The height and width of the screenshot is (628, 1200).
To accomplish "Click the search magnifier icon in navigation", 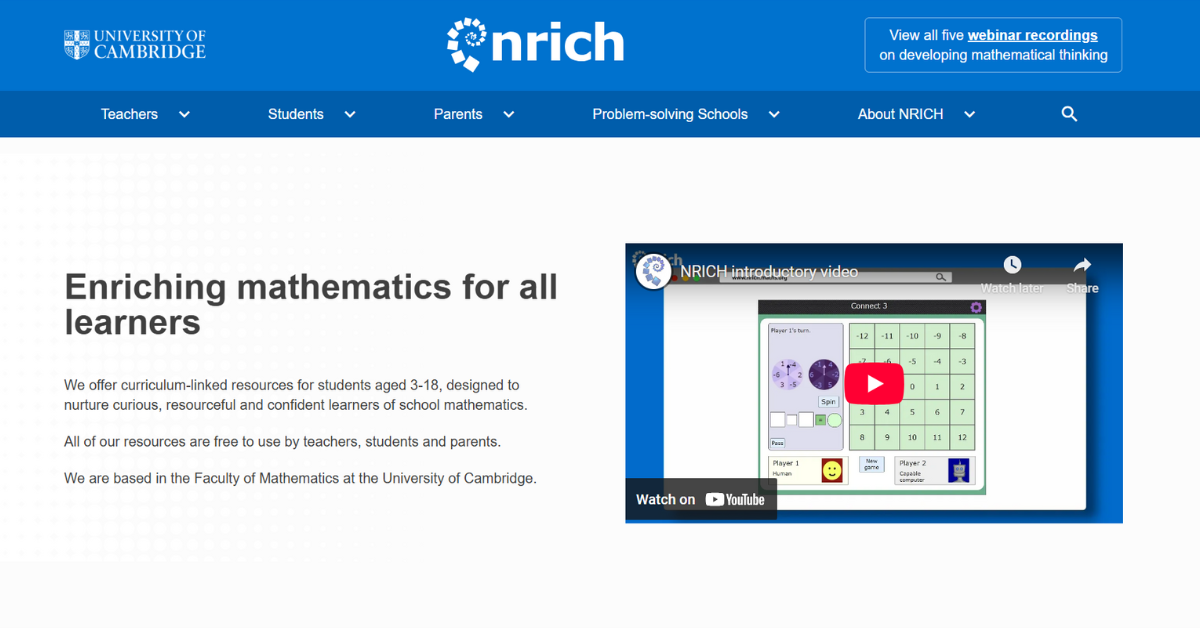I will [x=1069, y=114].
